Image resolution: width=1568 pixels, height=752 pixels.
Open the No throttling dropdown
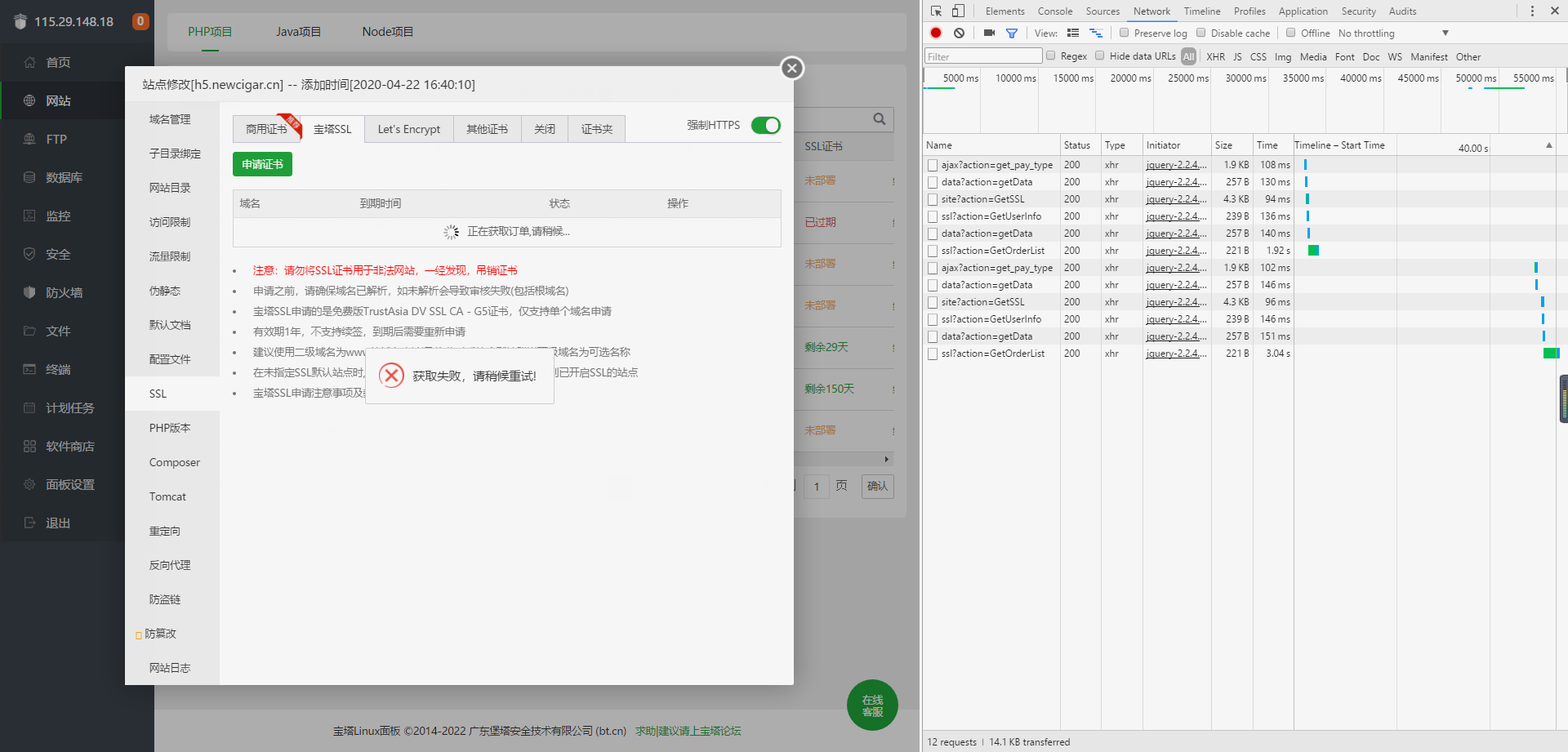pos(1393,33)
